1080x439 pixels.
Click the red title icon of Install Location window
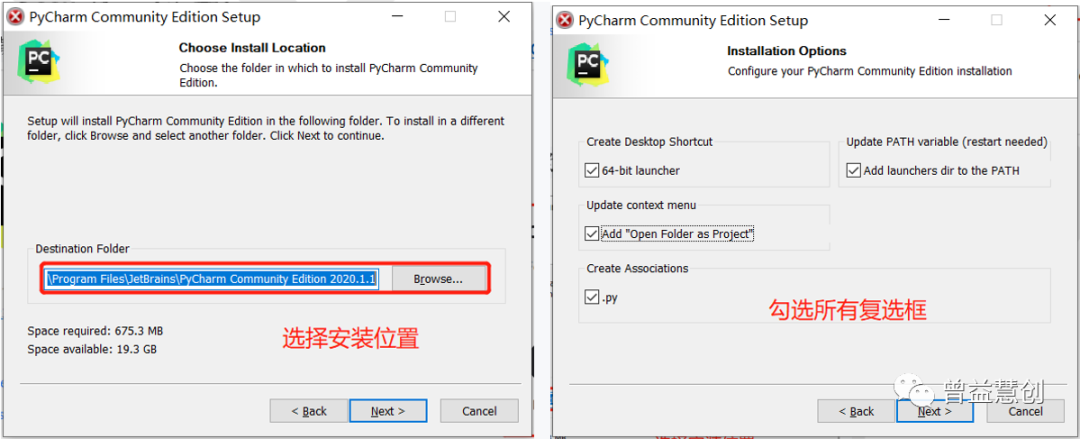click(x=14, y=17)
